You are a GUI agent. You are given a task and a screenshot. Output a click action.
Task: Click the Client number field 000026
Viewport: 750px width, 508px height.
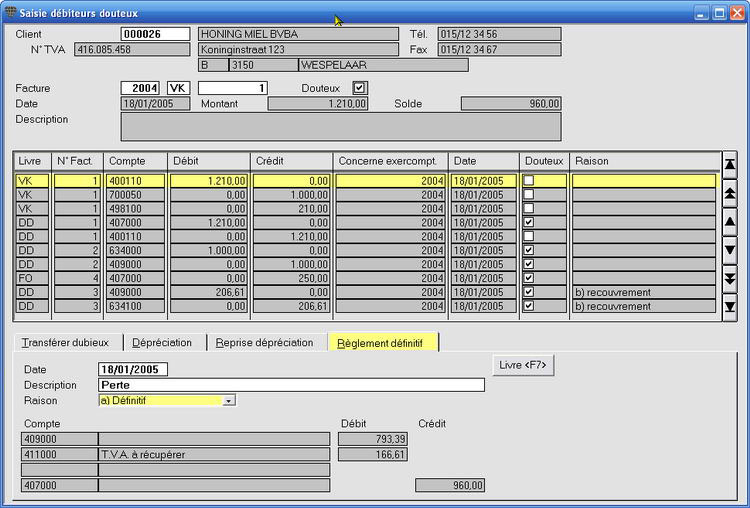coord(155,34)
